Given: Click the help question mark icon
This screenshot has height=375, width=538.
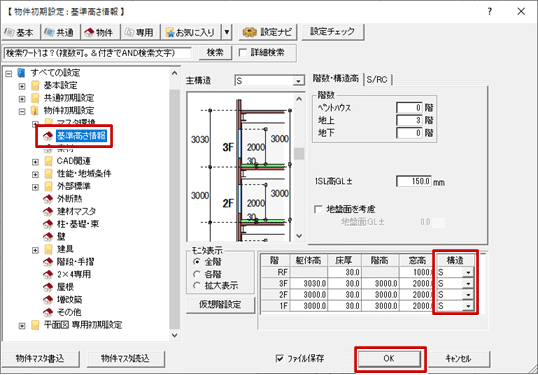Looking at the screenshot, I should (x=490, y=11).
